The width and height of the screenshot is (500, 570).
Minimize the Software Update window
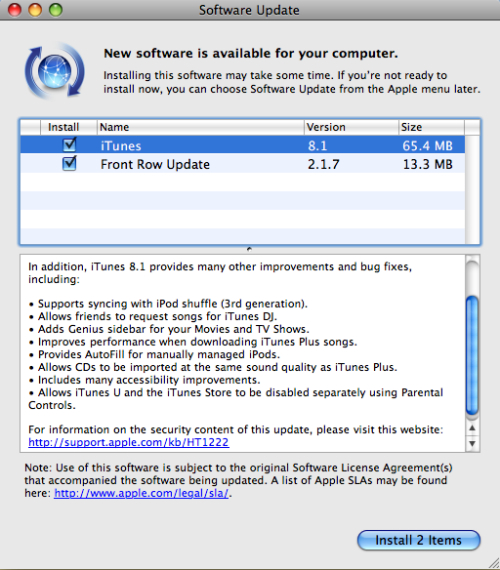[x=35, y=10]
